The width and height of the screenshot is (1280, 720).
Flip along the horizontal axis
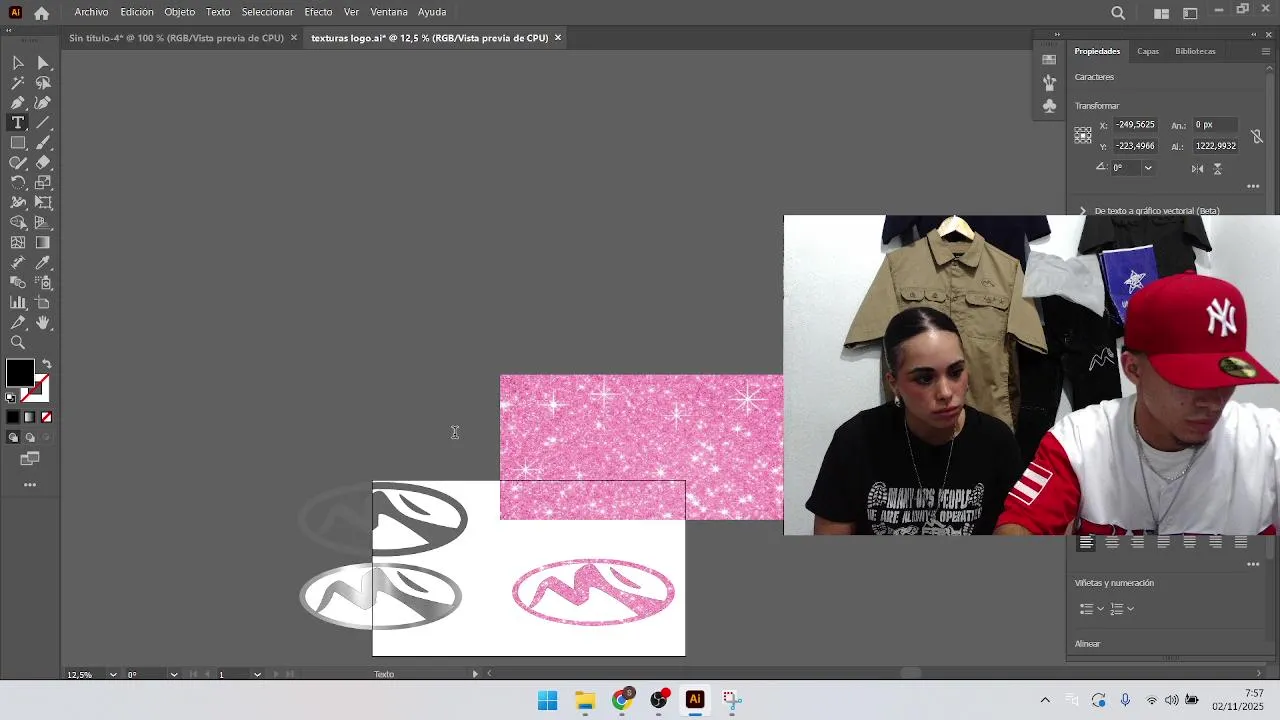click(x=1198, y=168)
